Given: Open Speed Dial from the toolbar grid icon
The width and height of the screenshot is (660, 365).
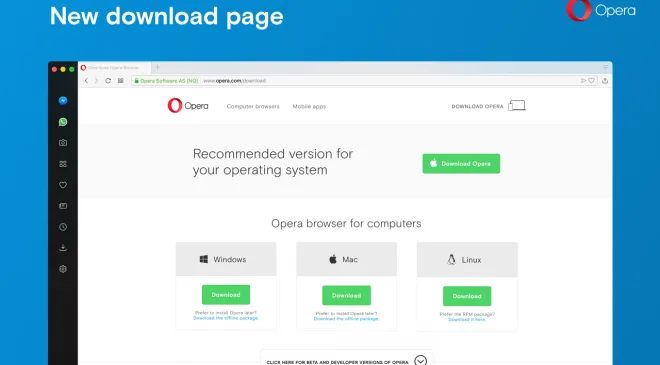Looking at the screenshot, I should (x=120, y=80).
